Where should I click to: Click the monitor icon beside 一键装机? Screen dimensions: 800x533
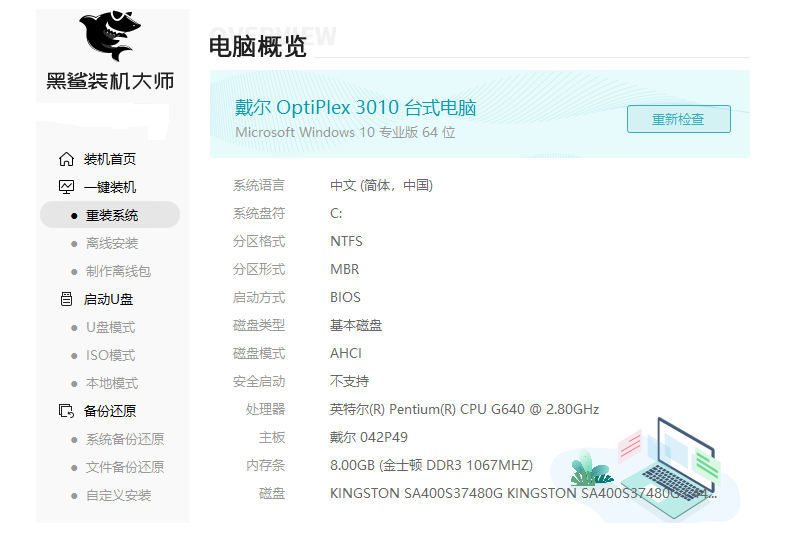(66, 187)
